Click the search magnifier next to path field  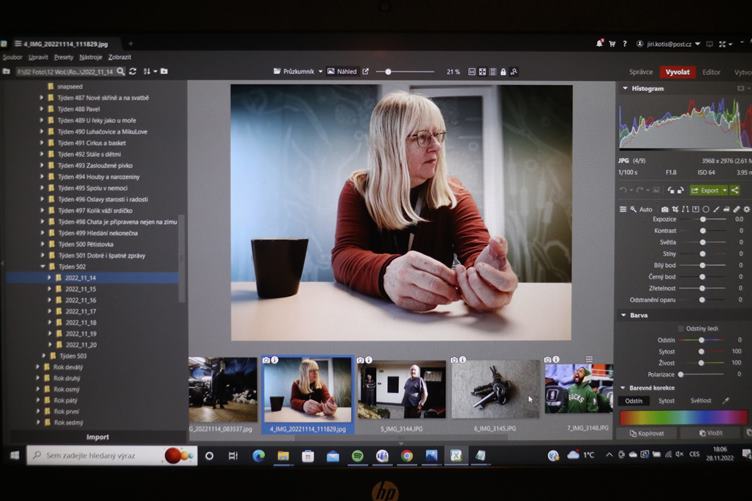click(121, 71)
